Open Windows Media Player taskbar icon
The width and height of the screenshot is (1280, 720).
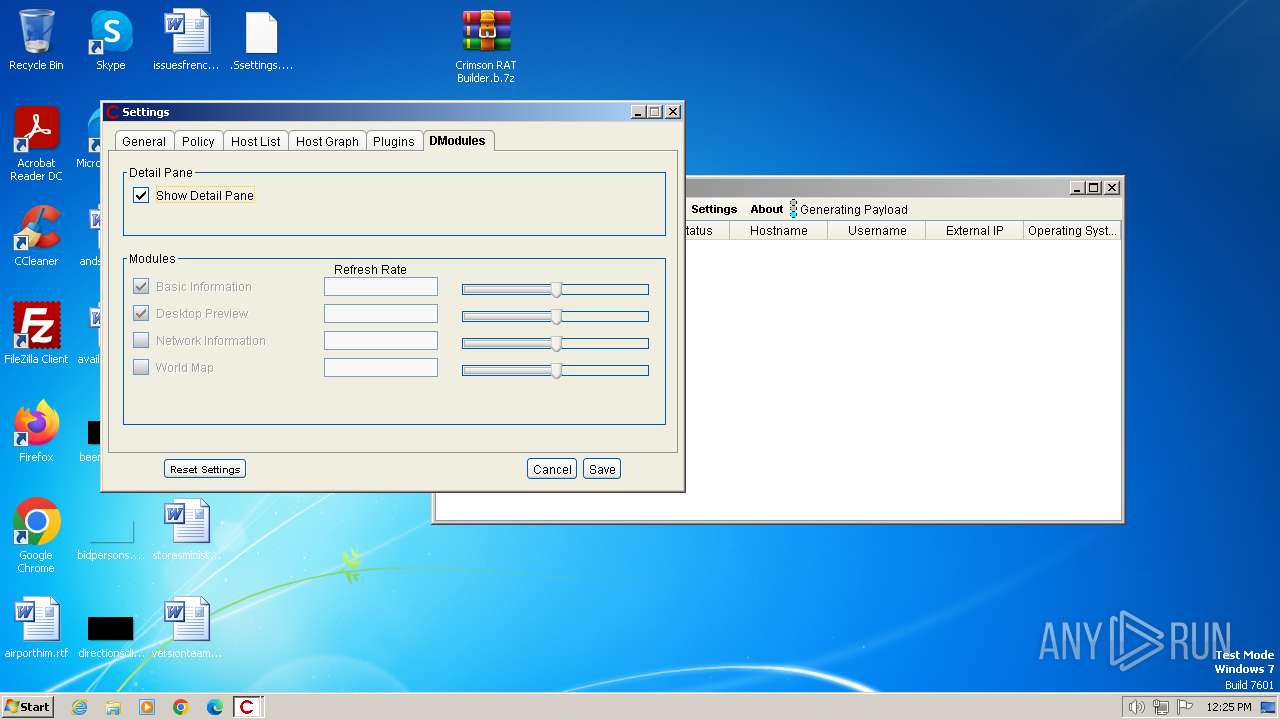147,707
